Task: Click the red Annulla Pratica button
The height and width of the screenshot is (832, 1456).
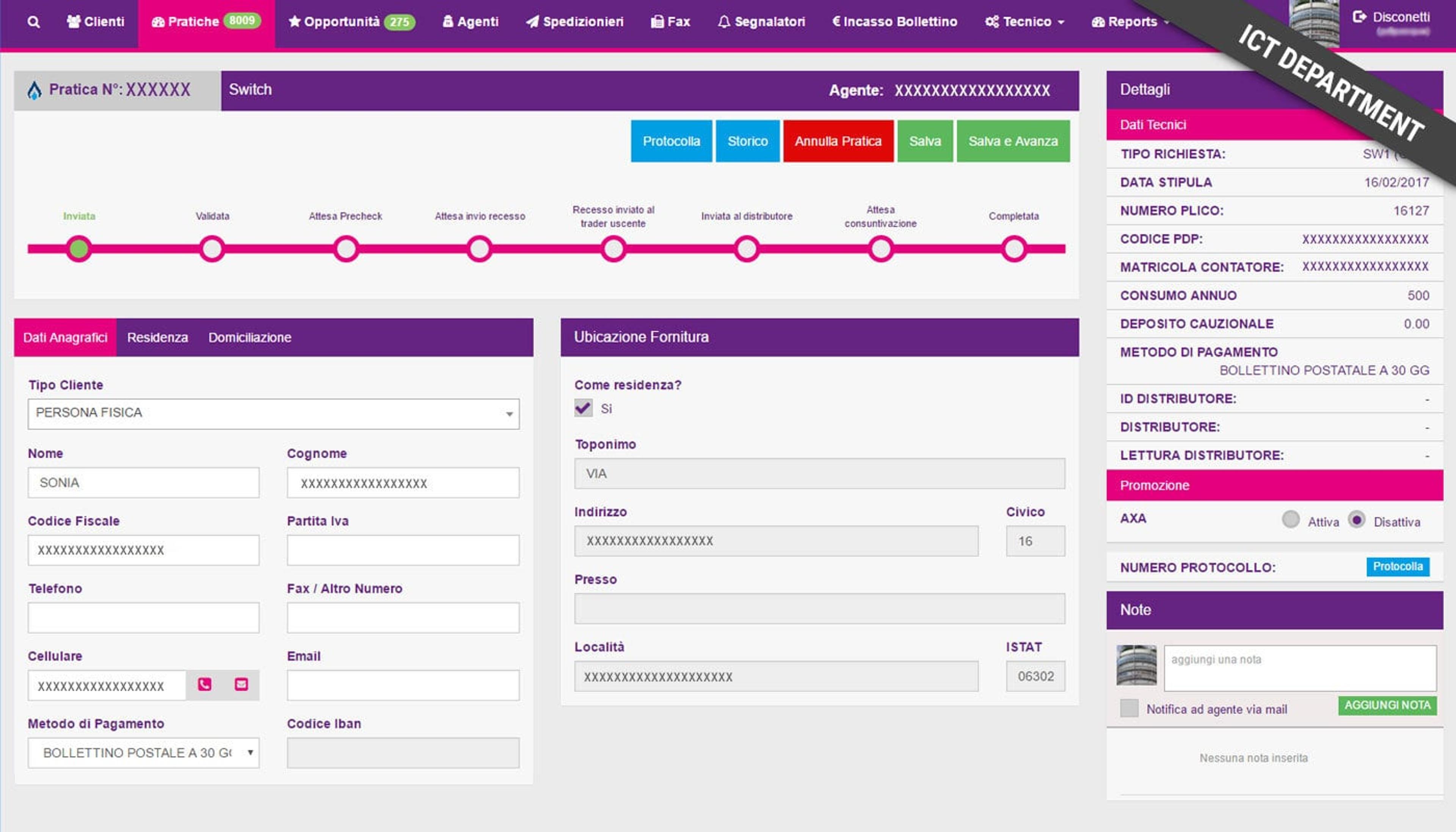Action: 838,141
